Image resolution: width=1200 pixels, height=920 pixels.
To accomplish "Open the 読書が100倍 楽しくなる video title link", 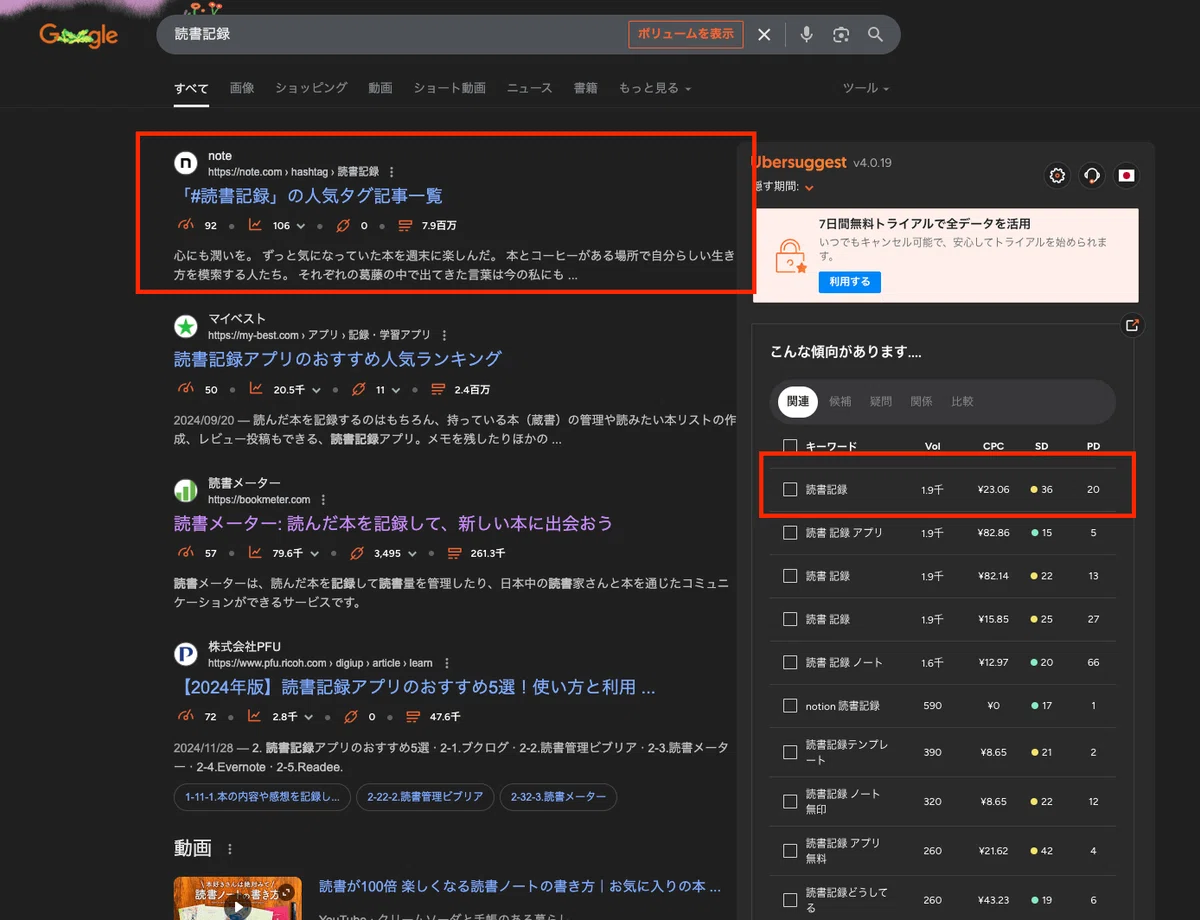I will [x=520, y=886].
